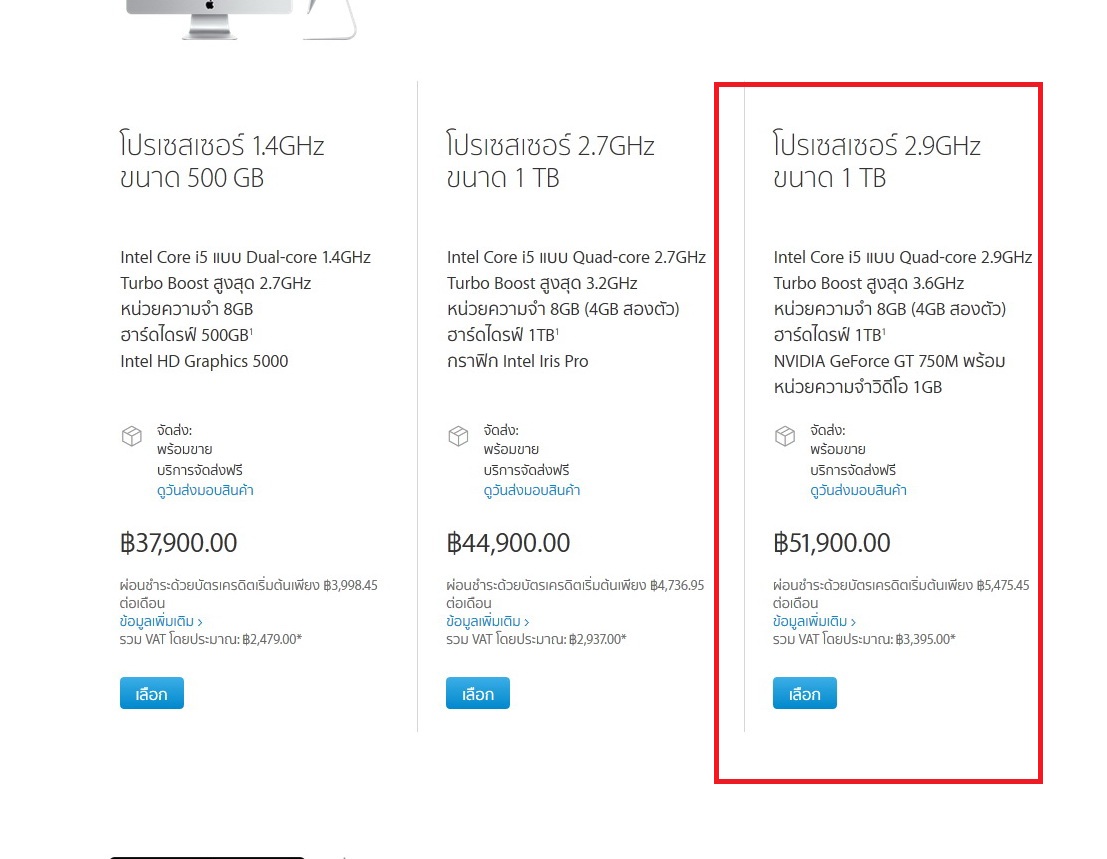
Task: Expand ข้อมูลเพิ่มเติม under the ฿44,900.00 price
Action: click(x=487, y=621)
